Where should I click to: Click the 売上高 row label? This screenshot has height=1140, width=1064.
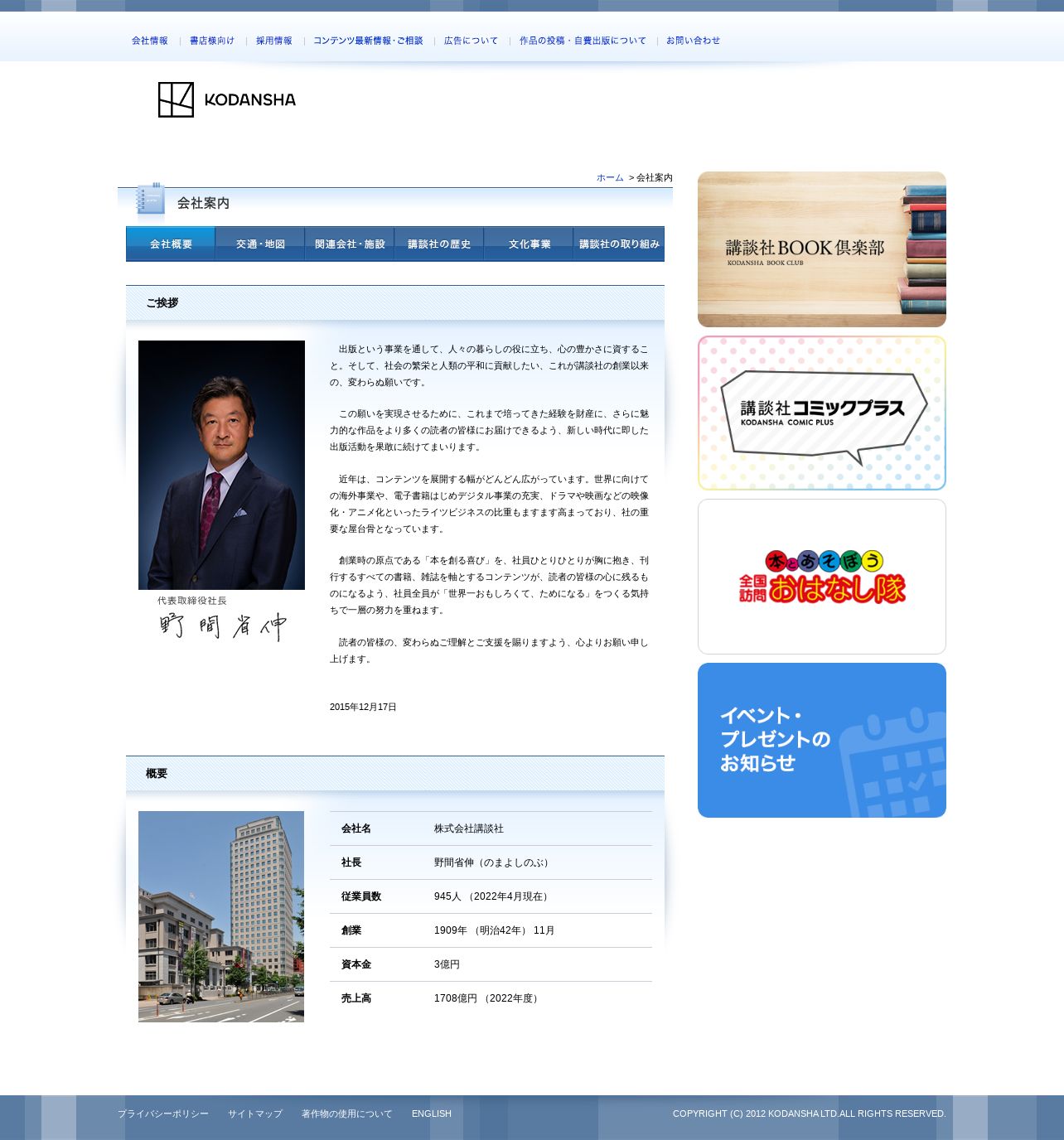[x=356, y=999]
